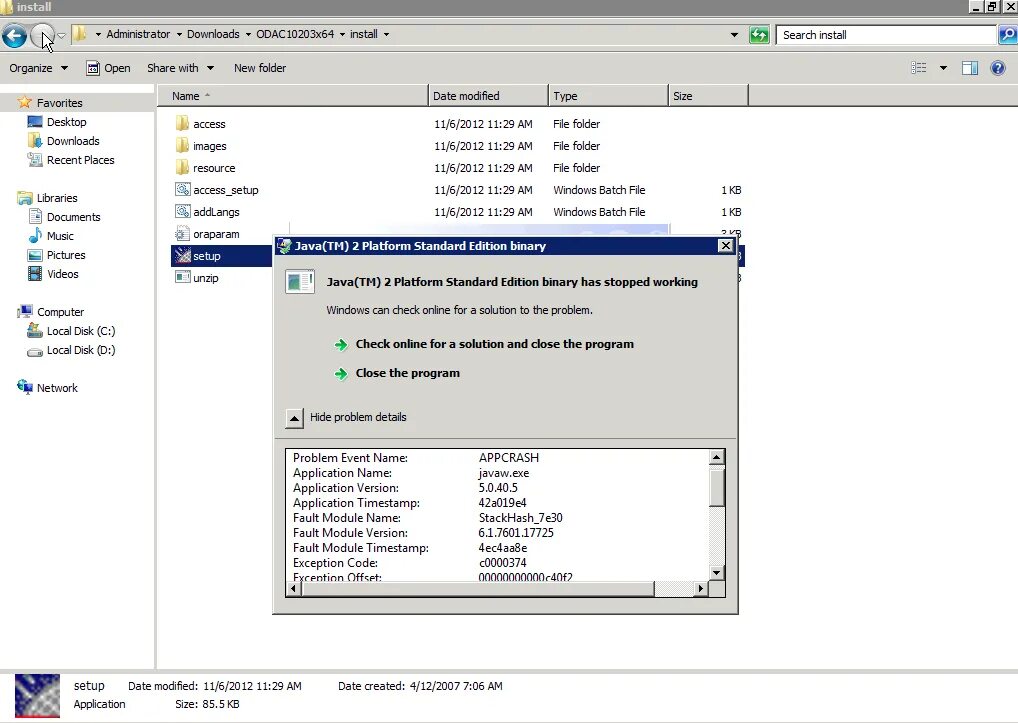
Task: Open the Organize menu
Action: (x=38, y=68)
